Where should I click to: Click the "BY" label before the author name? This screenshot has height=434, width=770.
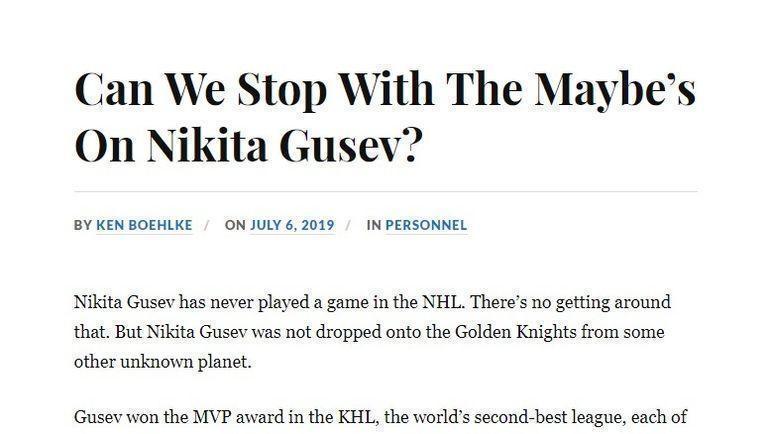pyautogui.click(x=83, y=225)
